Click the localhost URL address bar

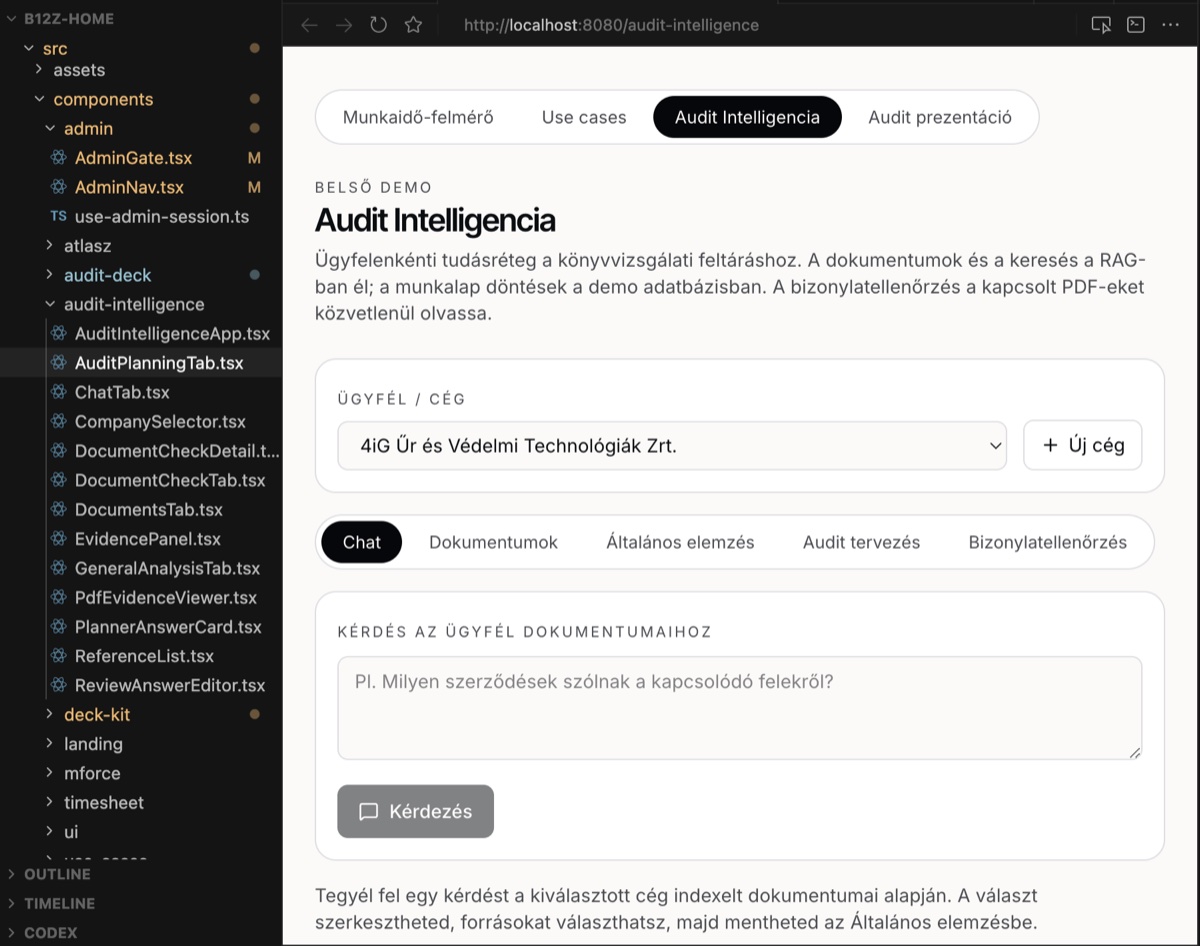(x=611, y=25)
